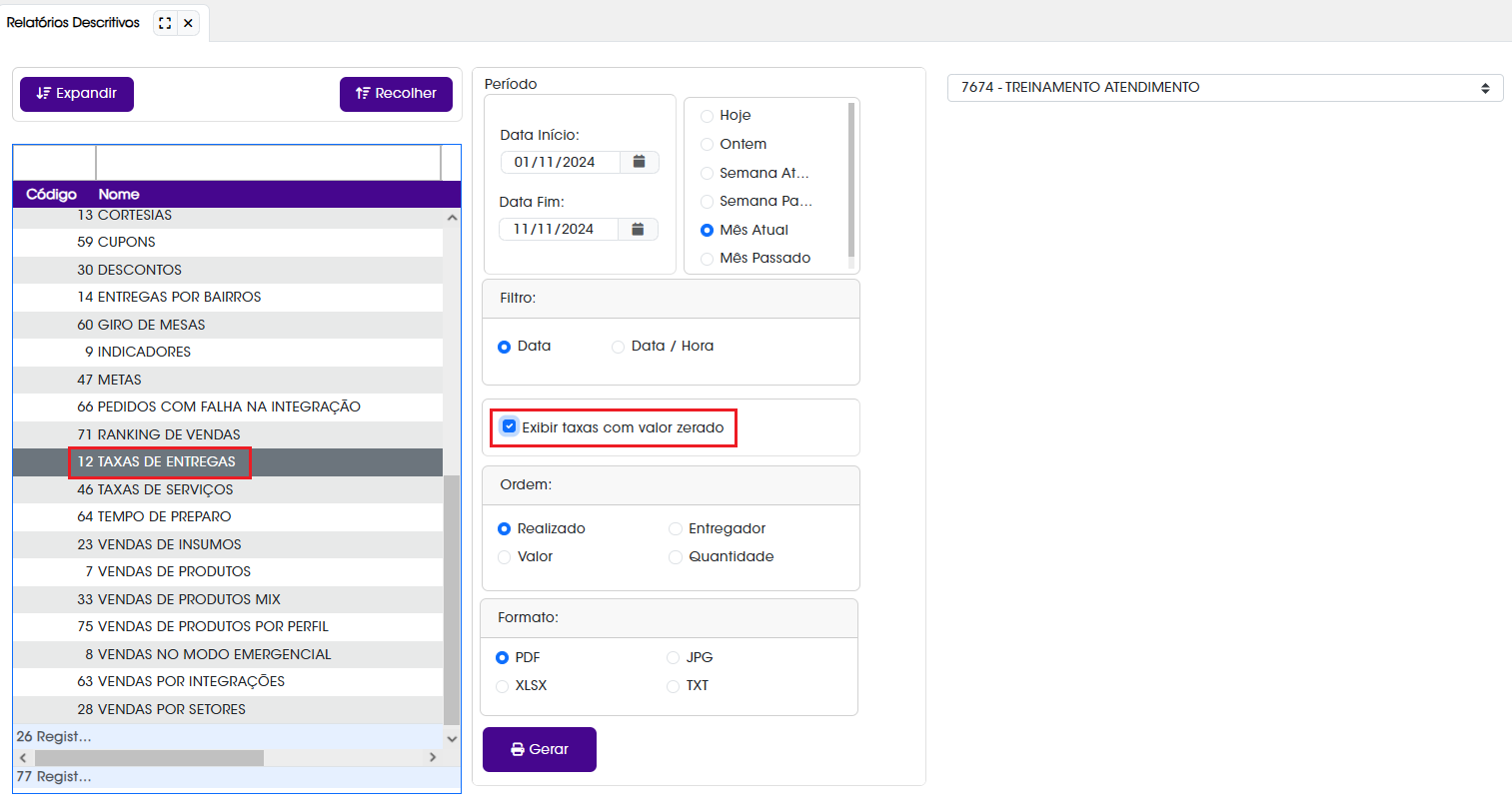The image size is (1512, 810).
Task: Select the 9 INDICADORES report
Action: pos(228,353)
